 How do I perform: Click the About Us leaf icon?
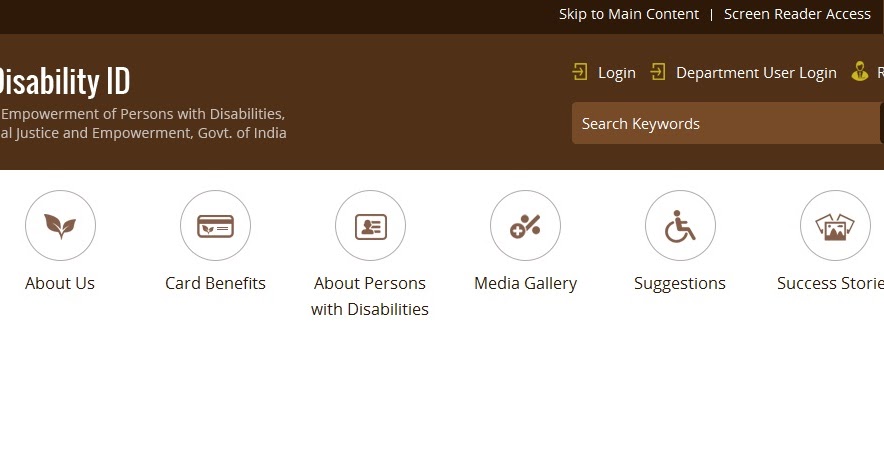click(x=60, y=226)
